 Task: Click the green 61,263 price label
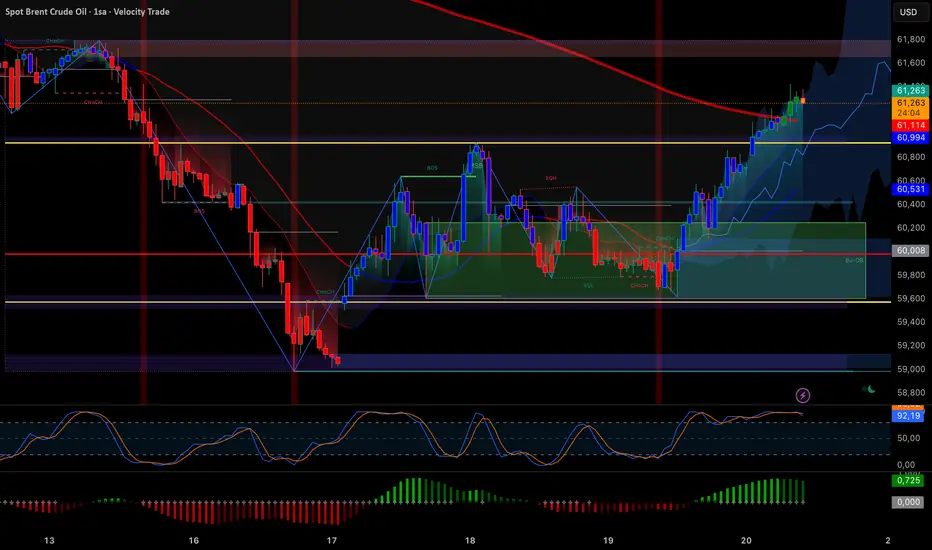[x=910, y=90]
